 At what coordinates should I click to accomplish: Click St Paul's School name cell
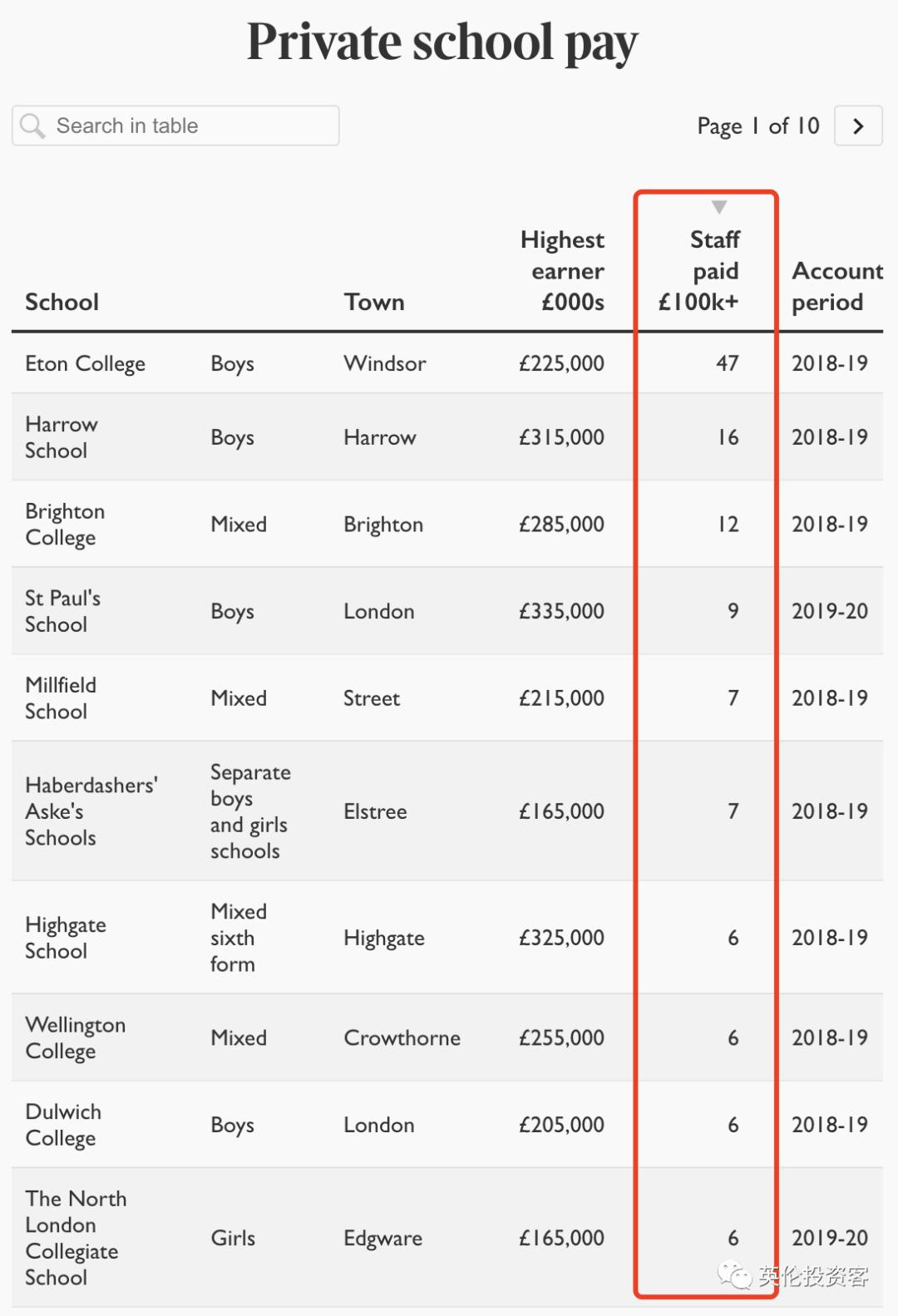pyautogui.click(x=62, y=611)
